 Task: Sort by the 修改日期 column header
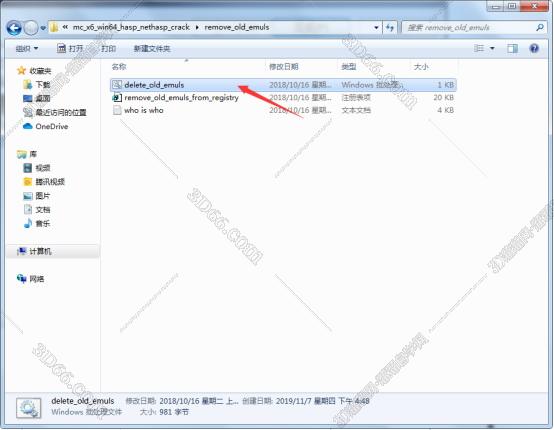click(x=284, y=66)
